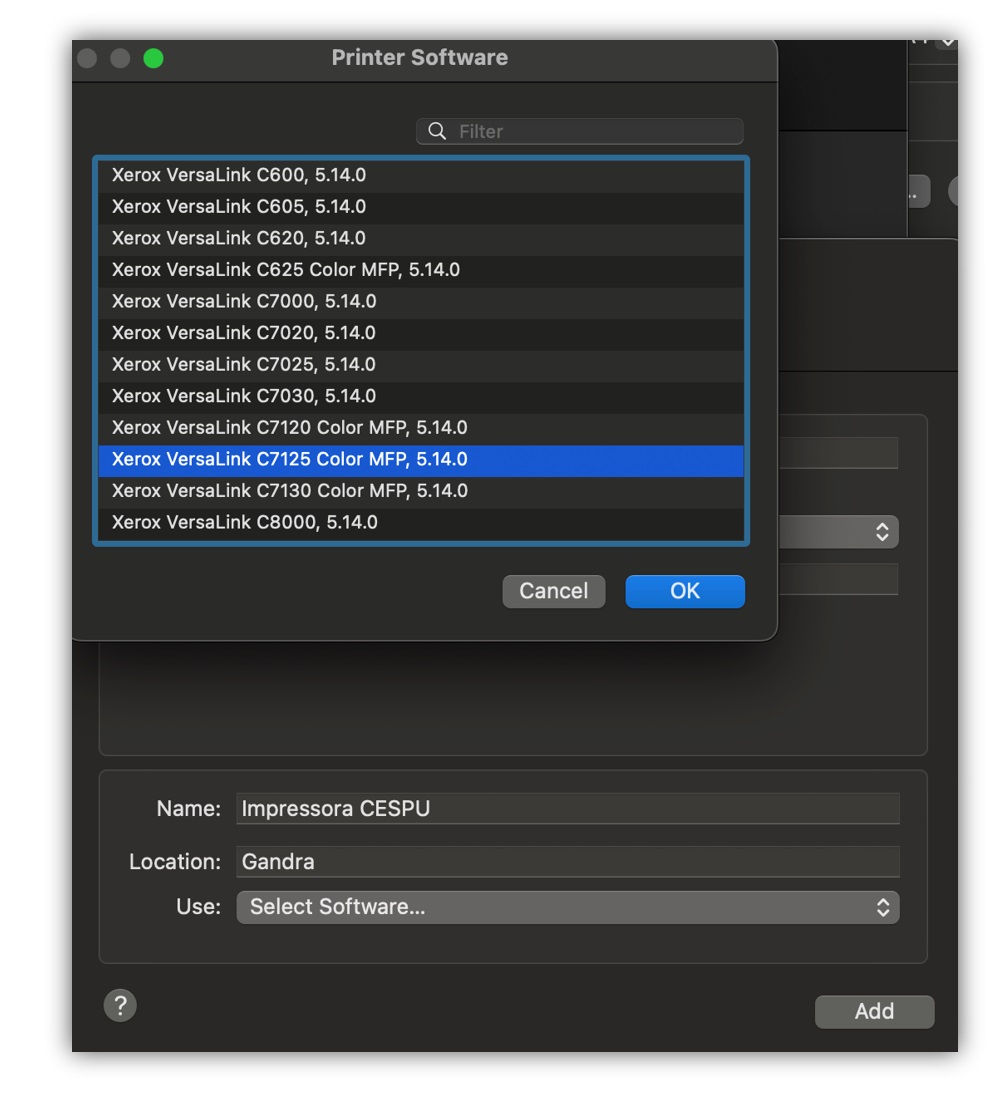This screenshot has width=988, height=1097.
Task: Select Xerox VersaLink C7120 Color MFP
Action: pos(421,427)
